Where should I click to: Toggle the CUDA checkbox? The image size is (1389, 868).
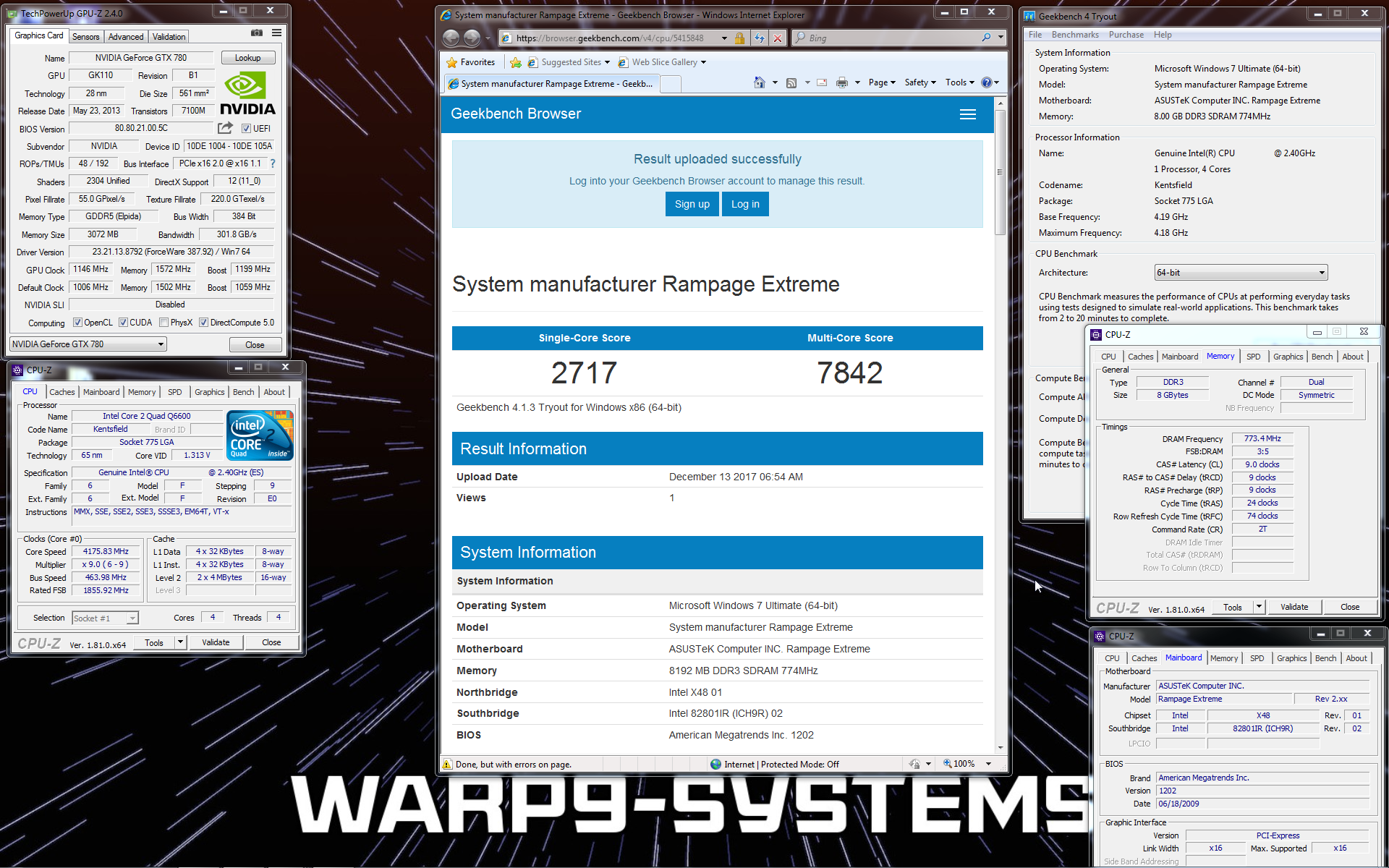click(123, 323)
